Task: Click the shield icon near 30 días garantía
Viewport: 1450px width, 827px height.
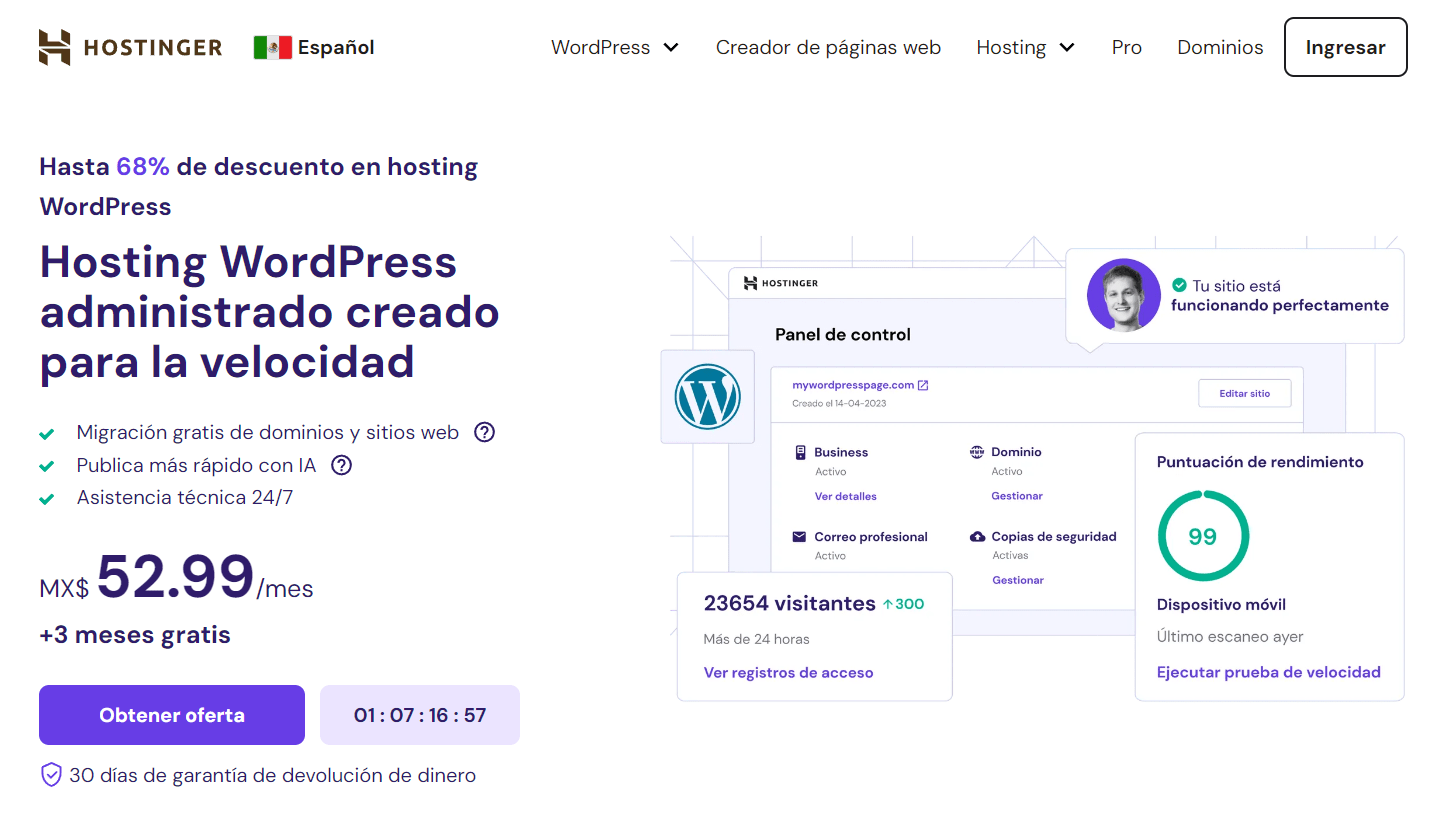Action: pyautogui.click(x=51, y=775)
